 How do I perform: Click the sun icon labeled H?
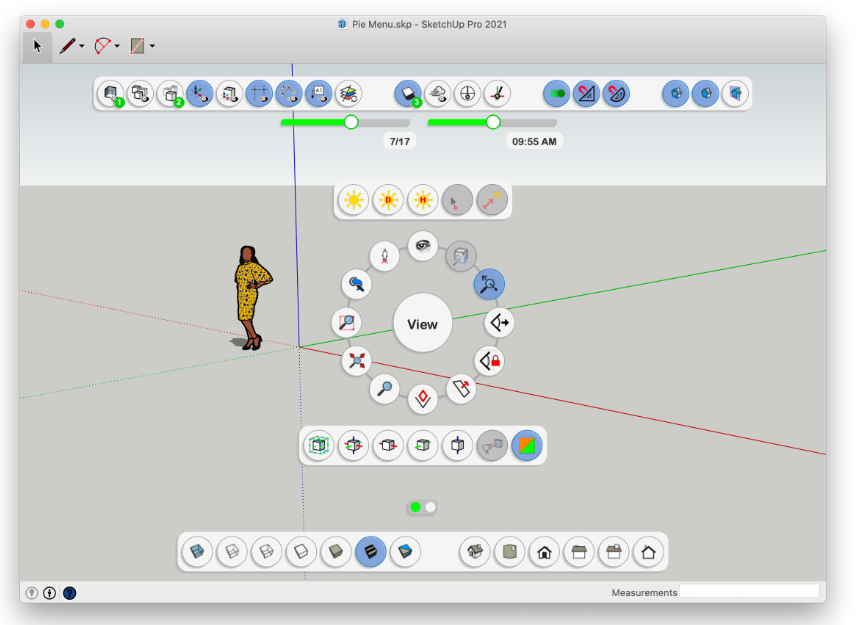[x=423, y=200]
